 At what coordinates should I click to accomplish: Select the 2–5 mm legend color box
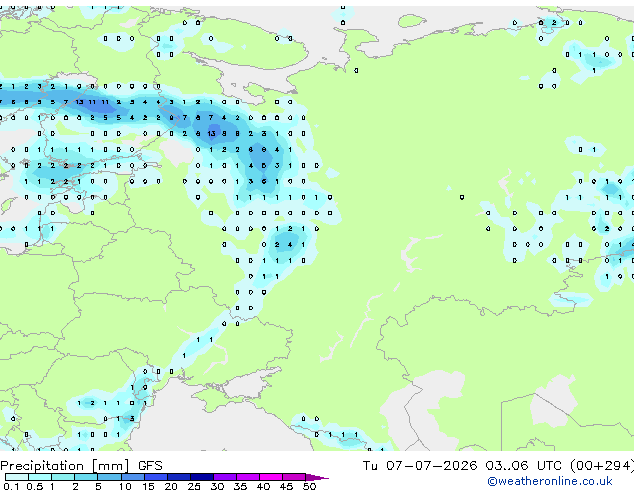click(86, 477)
